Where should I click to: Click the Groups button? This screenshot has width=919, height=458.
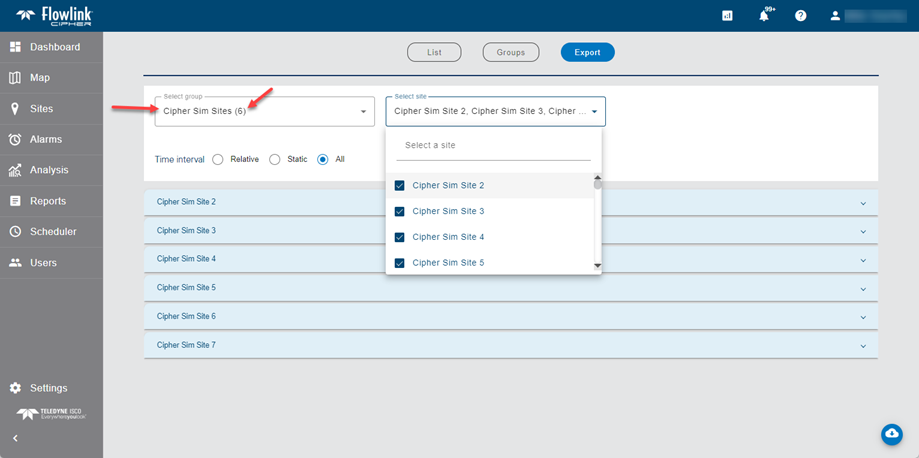(510, 52)
